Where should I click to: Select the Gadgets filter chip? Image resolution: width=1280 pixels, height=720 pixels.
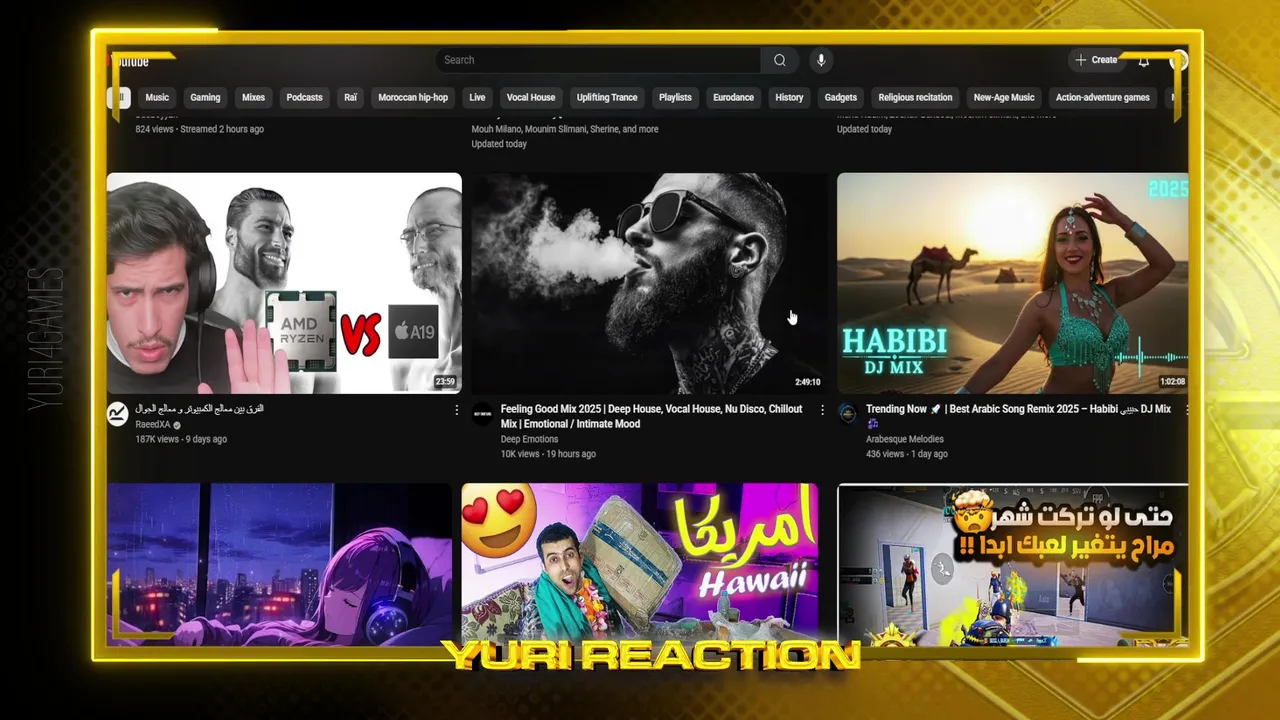[x=840, y=97]
